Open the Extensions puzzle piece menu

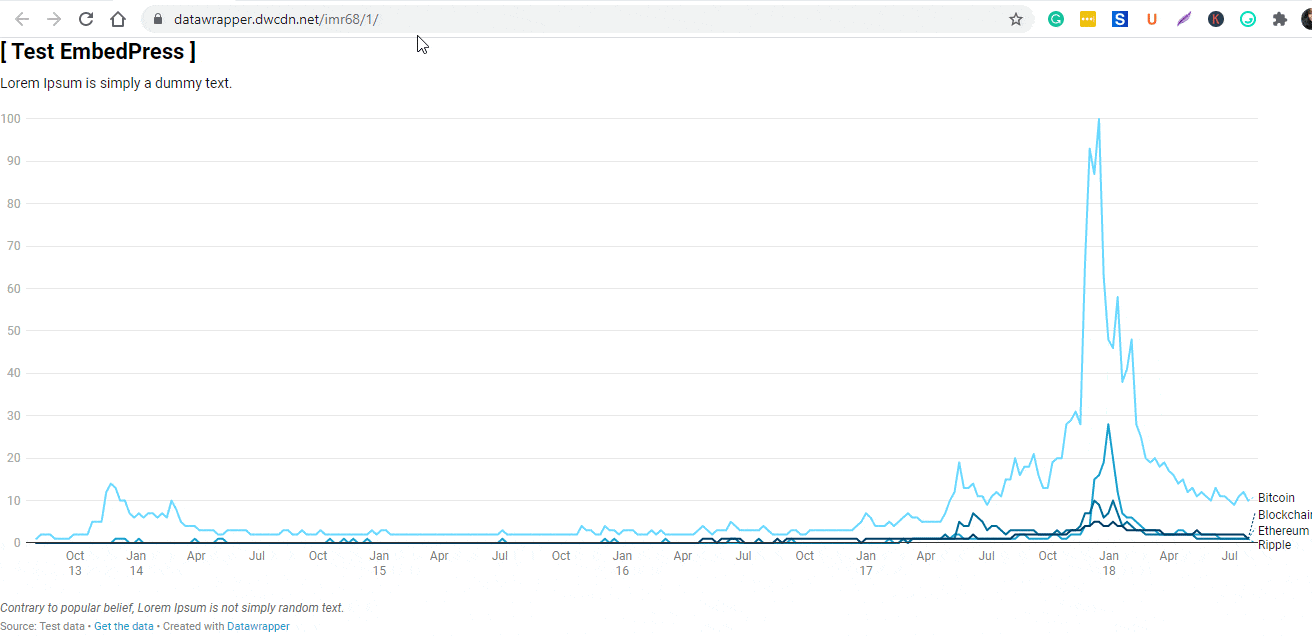[x=1280, y=19]
